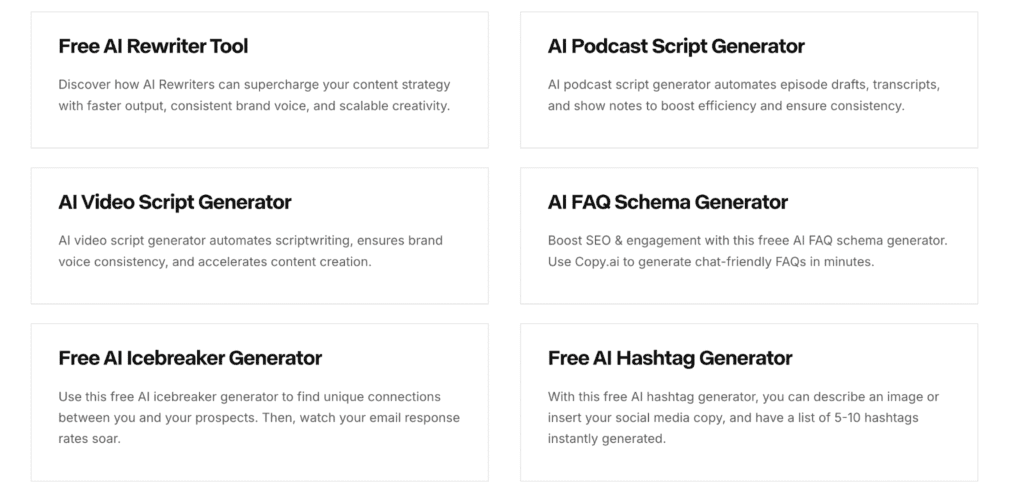
Task: Select the AI FAQ Schema Generator title
Action: tap(667, 202)
